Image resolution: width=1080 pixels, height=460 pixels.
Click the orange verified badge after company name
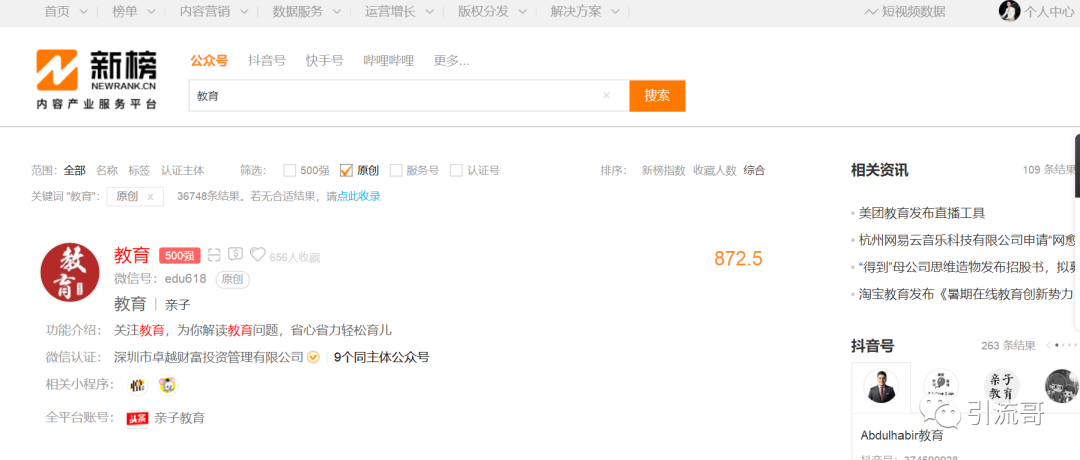click(x=313, y=357)
